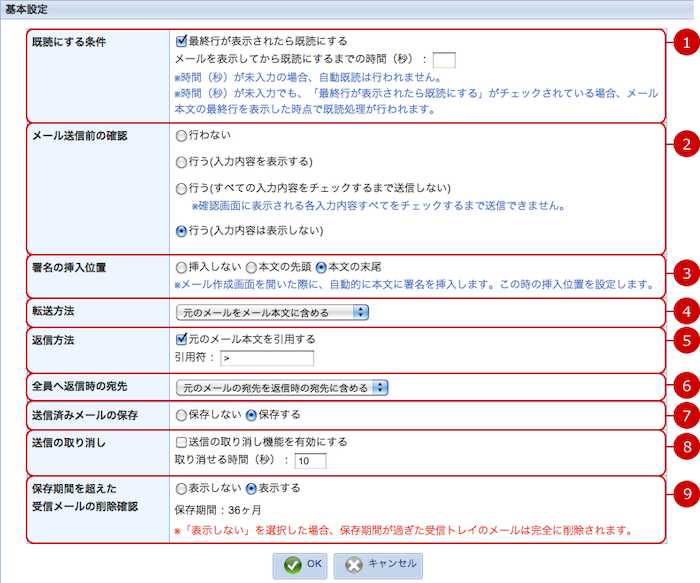The height and width of the screenshot is (583, 700).
Task: Click the 引用符 input field
Action: point(267,358)
